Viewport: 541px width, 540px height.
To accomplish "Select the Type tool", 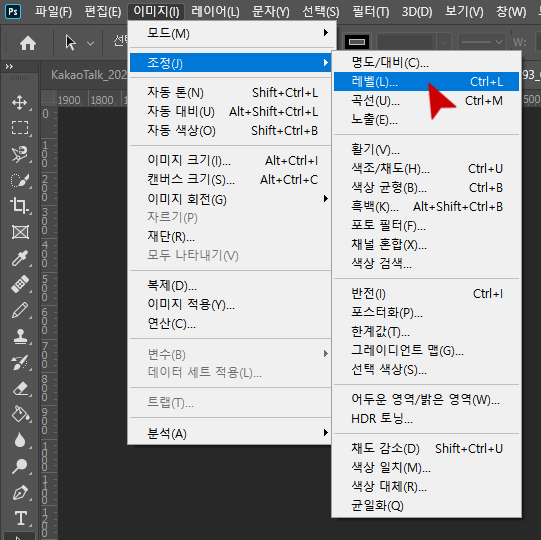I will point(20,518).
